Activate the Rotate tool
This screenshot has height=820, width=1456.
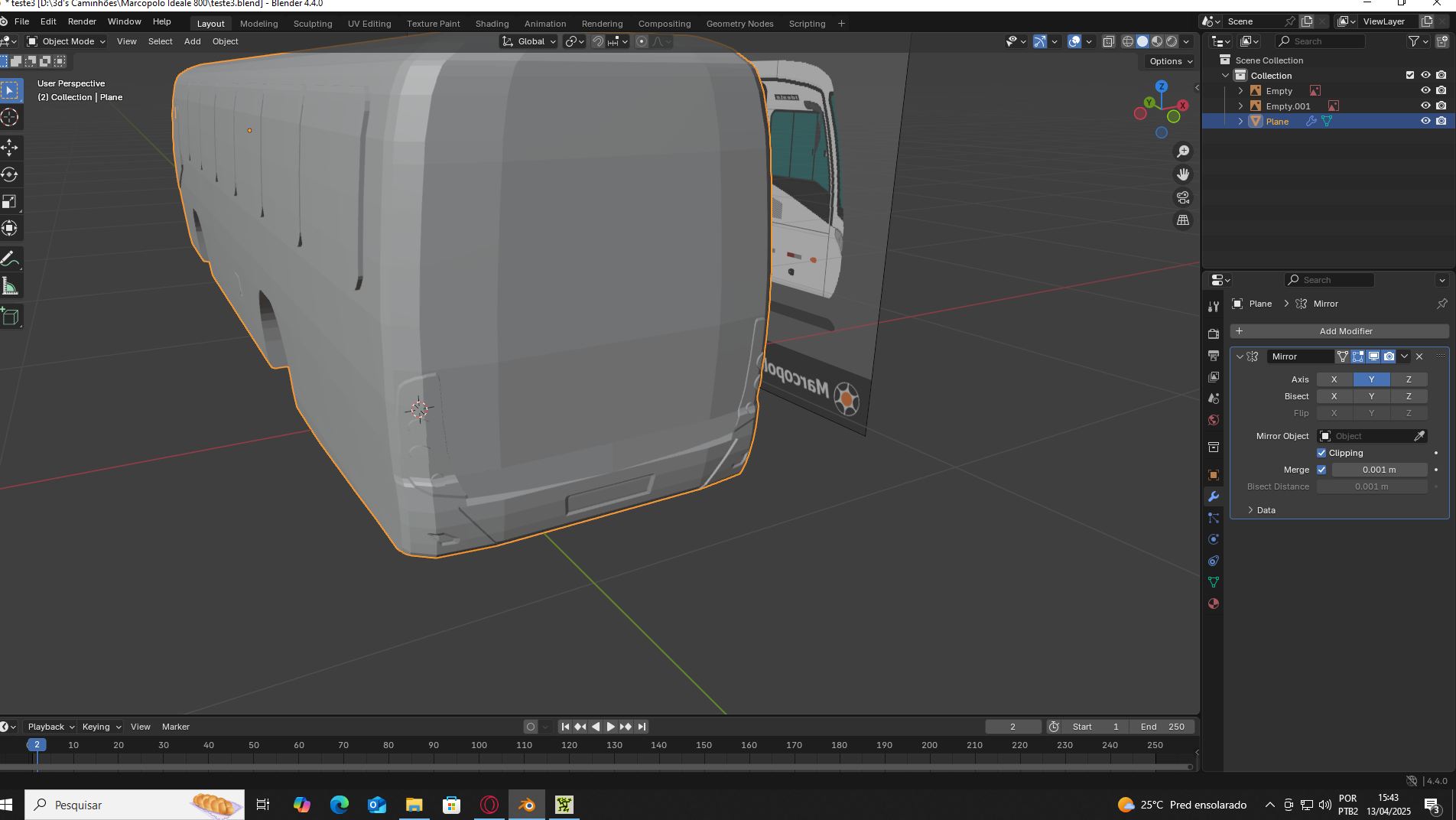click(x=10, y=174)
